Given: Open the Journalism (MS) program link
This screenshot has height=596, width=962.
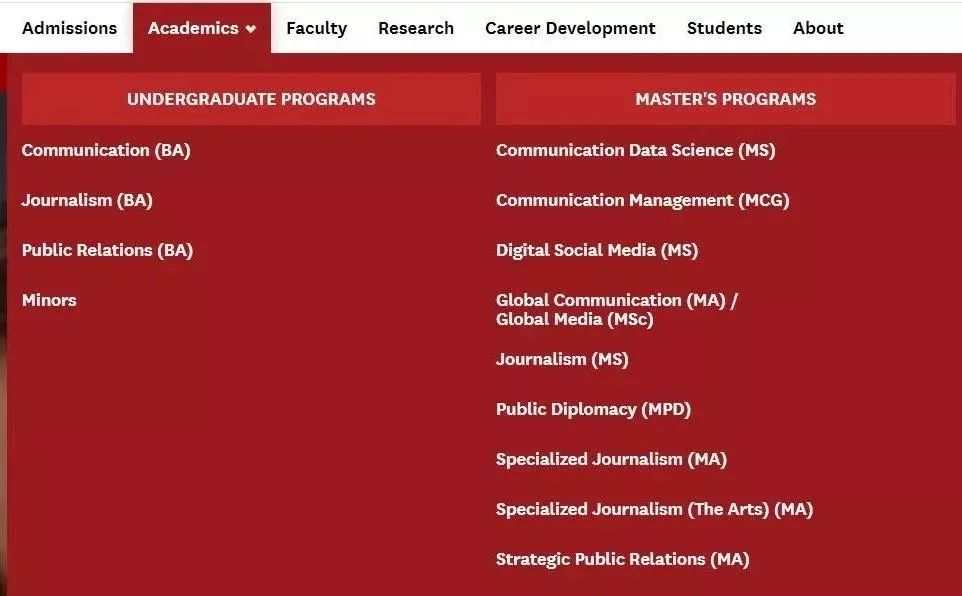Looking at the screenshot, I should pyautogui.click(x=562, y=359).
